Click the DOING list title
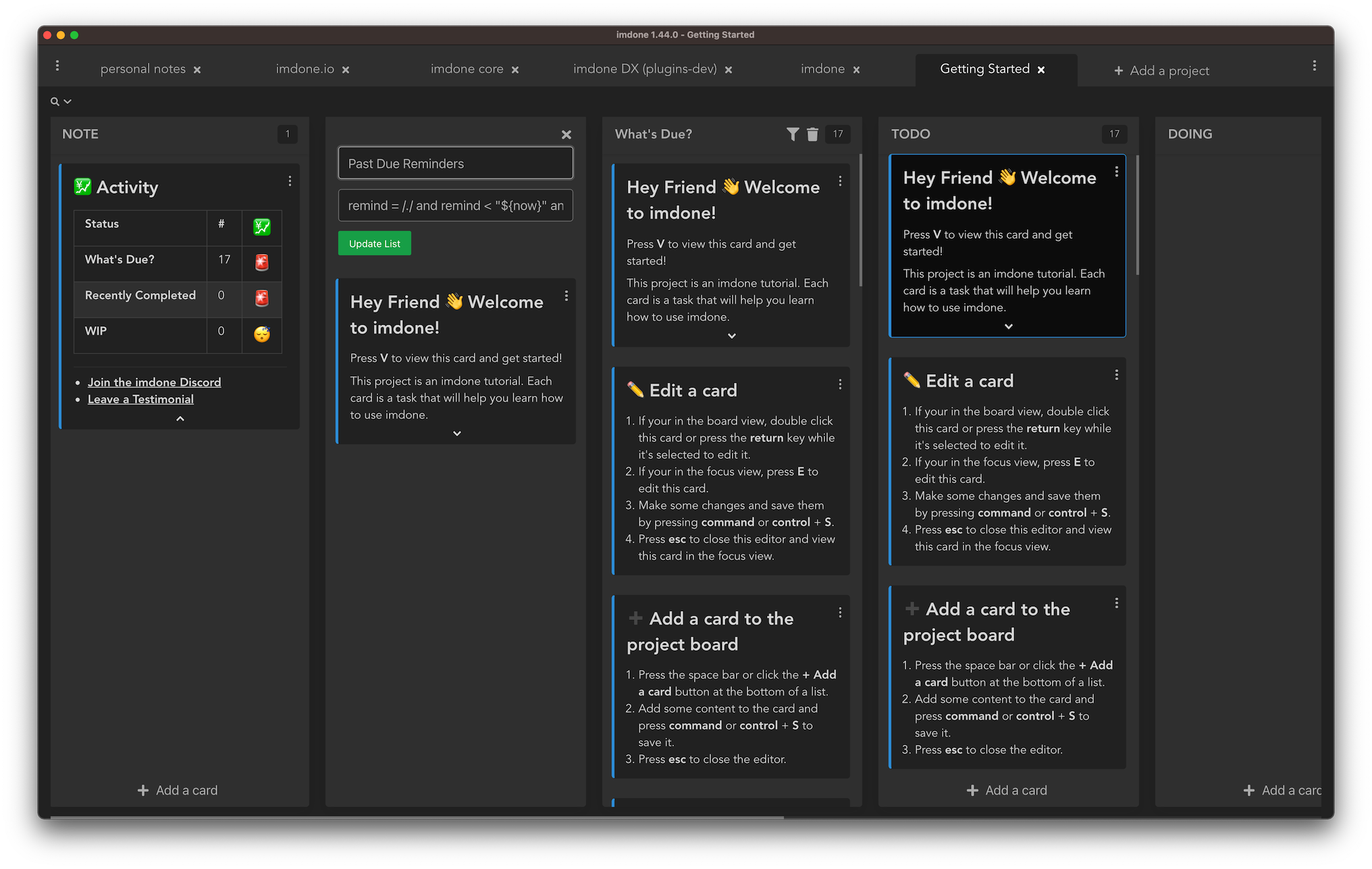The height and width of the screenshot is (869, 1372). [1190, 134]
